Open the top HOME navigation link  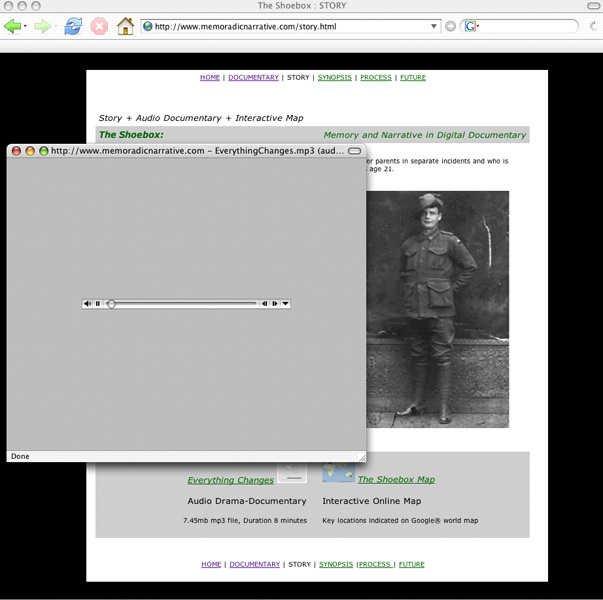tap(210, 77)
